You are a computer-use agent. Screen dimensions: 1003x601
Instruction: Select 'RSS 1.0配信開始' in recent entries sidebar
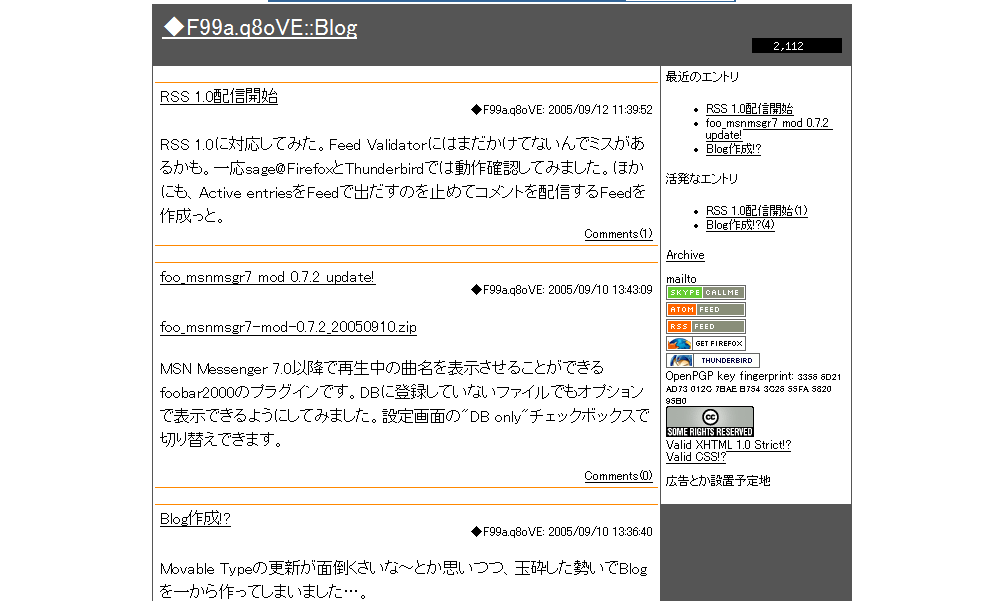coord(749,109)
